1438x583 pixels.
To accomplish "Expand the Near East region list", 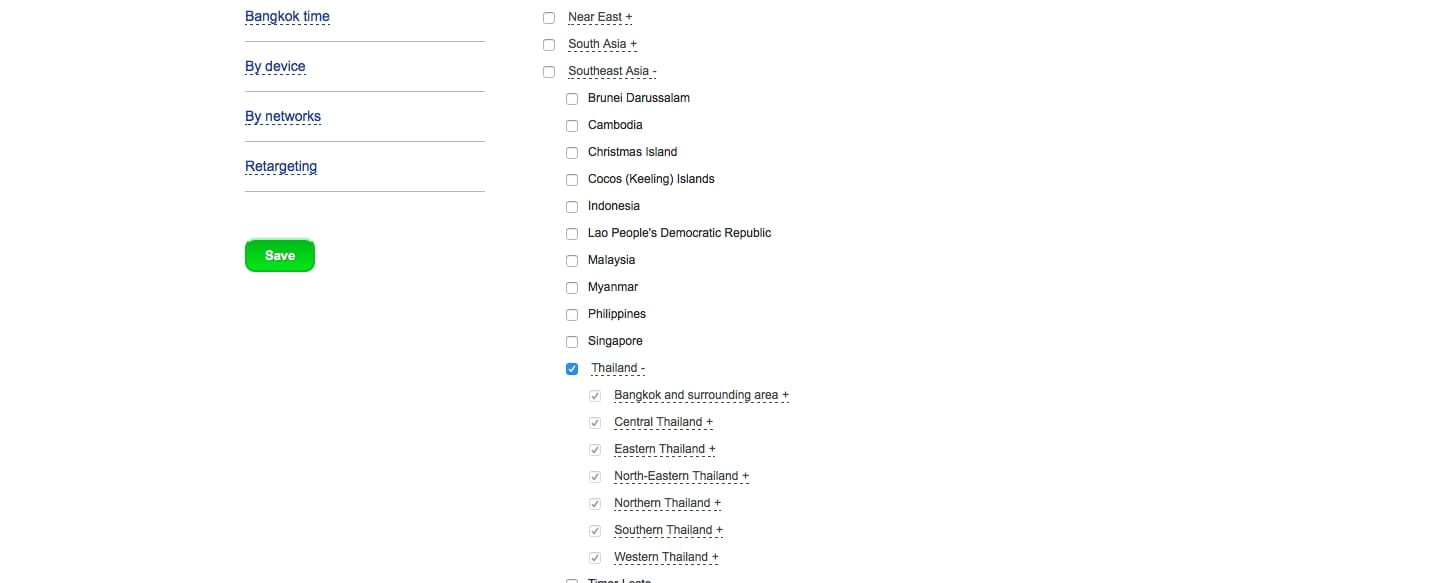I will coord(600,17).
